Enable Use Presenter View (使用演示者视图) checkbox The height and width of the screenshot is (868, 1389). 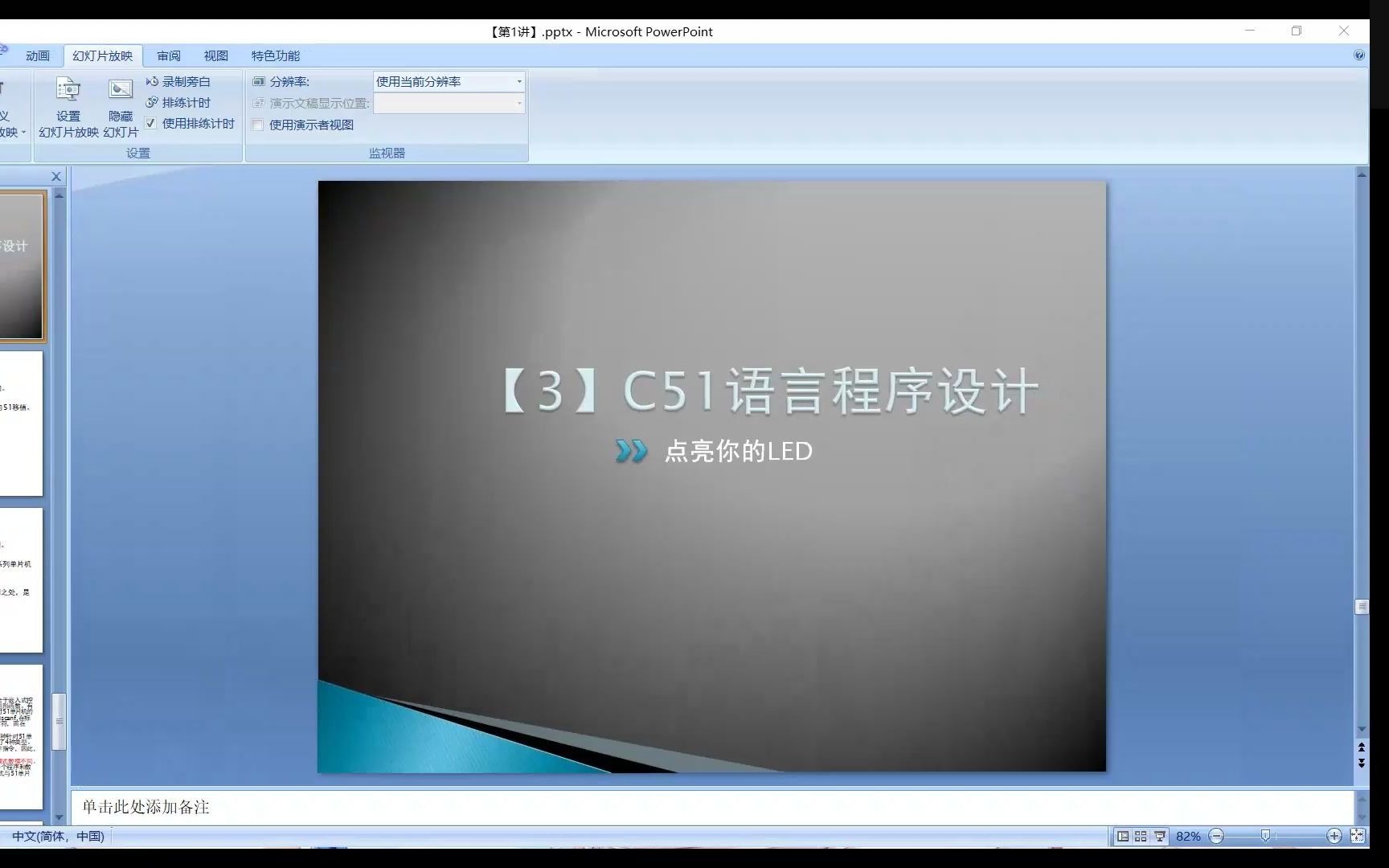pos(258,125)
